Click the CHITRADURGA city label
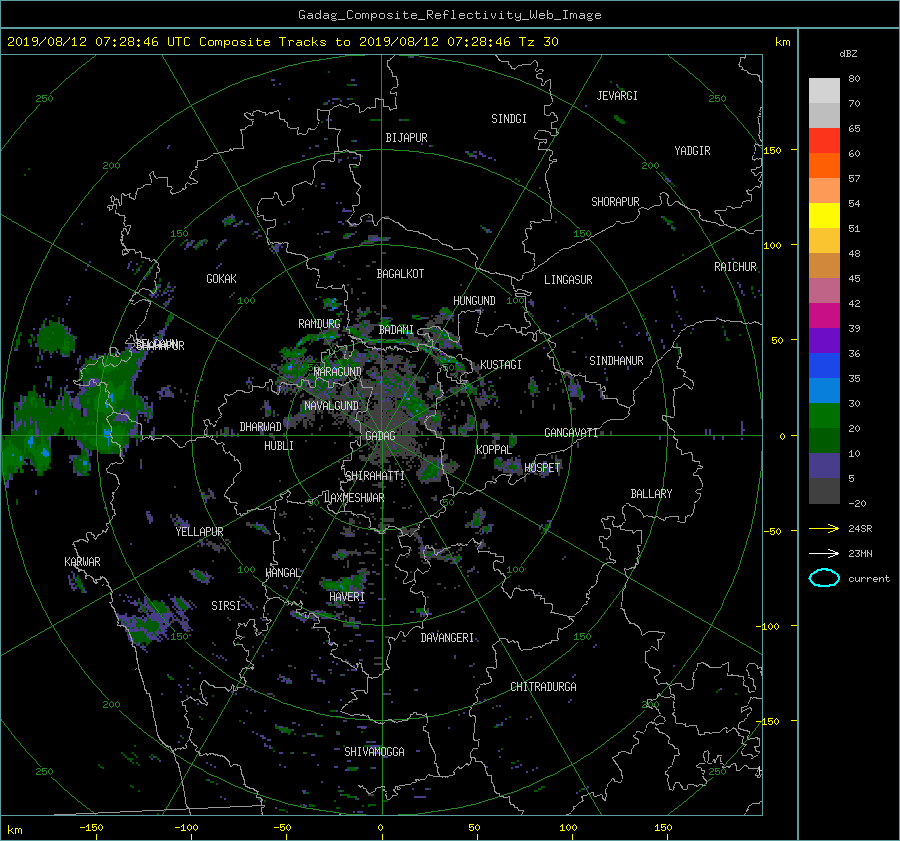 click(x=543, y=686)
